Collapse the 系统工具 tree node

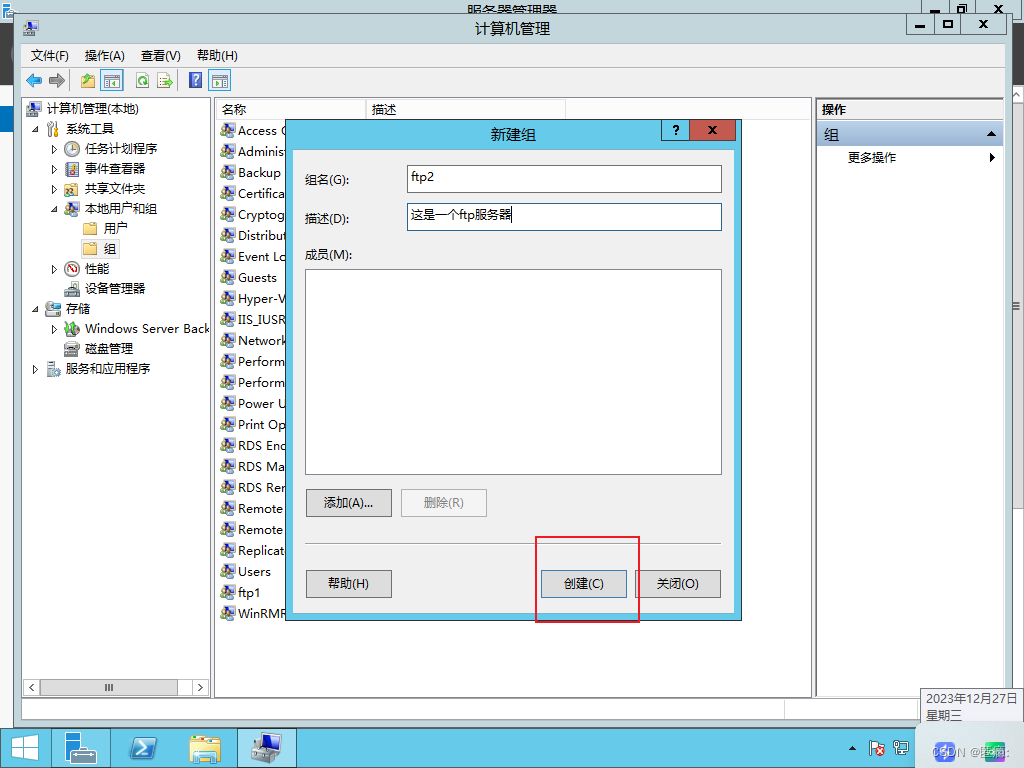[x=35, y=129]
